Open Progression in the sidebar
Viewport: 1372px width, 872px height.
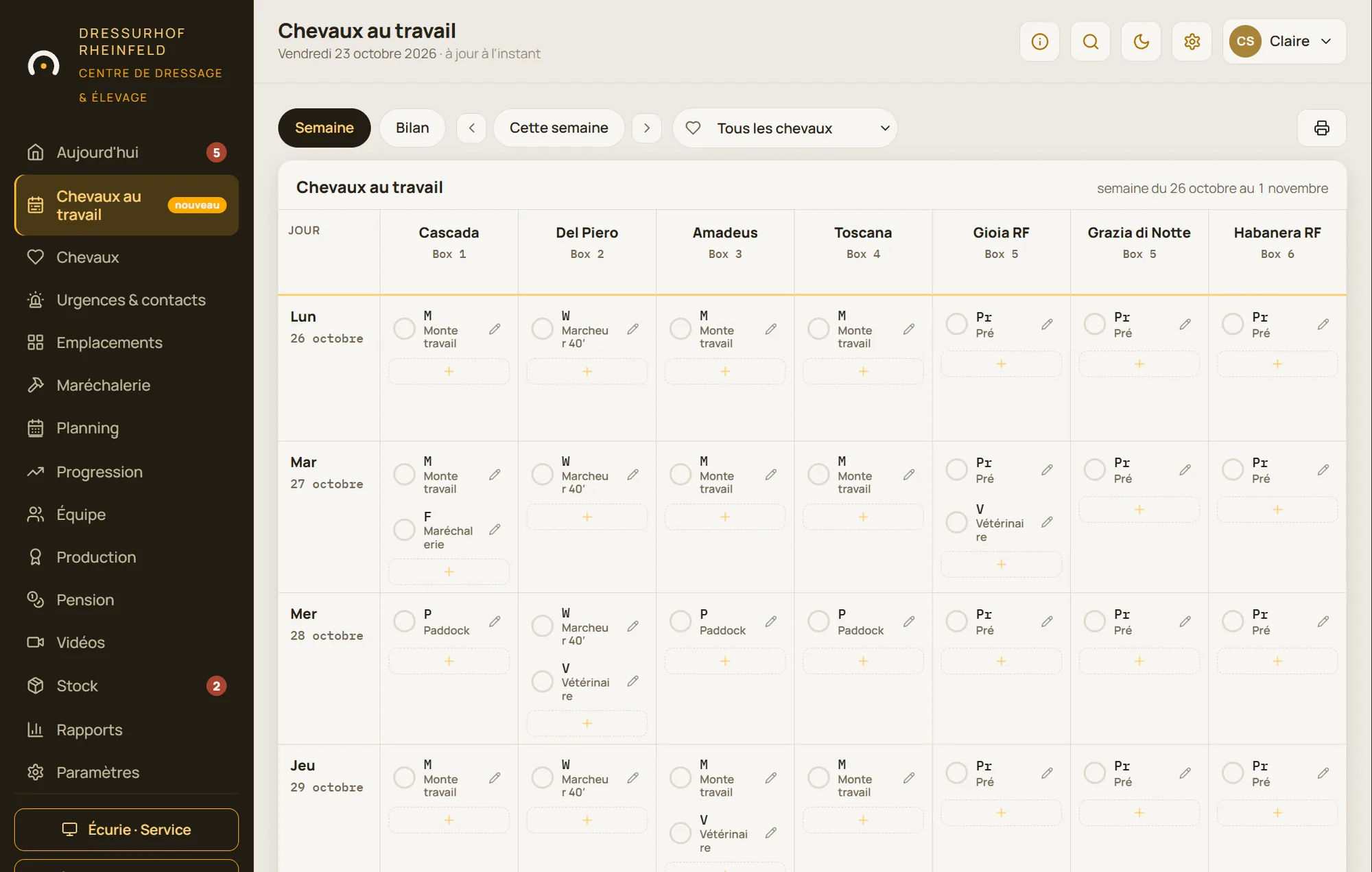(x=127, y=472)
